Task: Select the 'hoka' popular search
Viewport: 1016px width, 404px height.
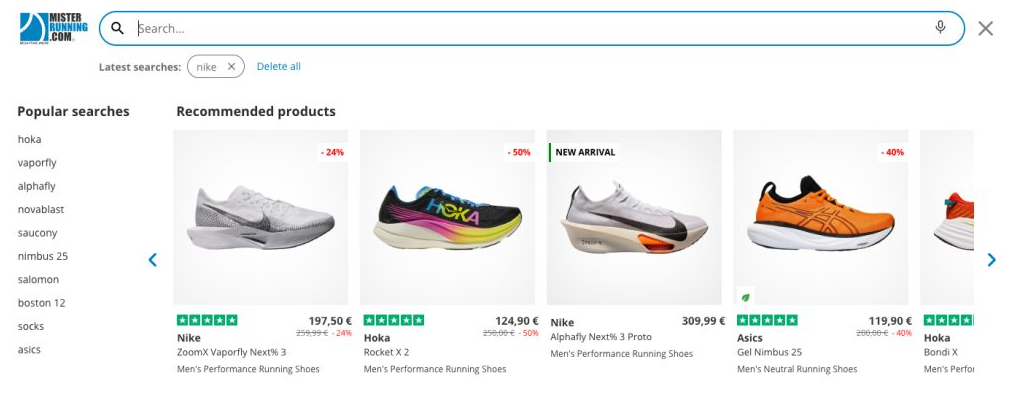Action: 30,139
